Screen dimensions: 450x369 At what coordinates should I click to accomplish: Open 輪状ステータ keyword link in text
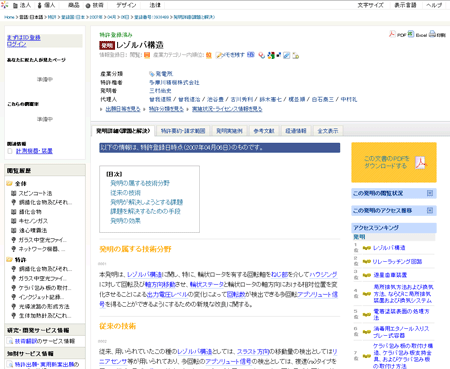pyautogui.click(x=206, y=285)
